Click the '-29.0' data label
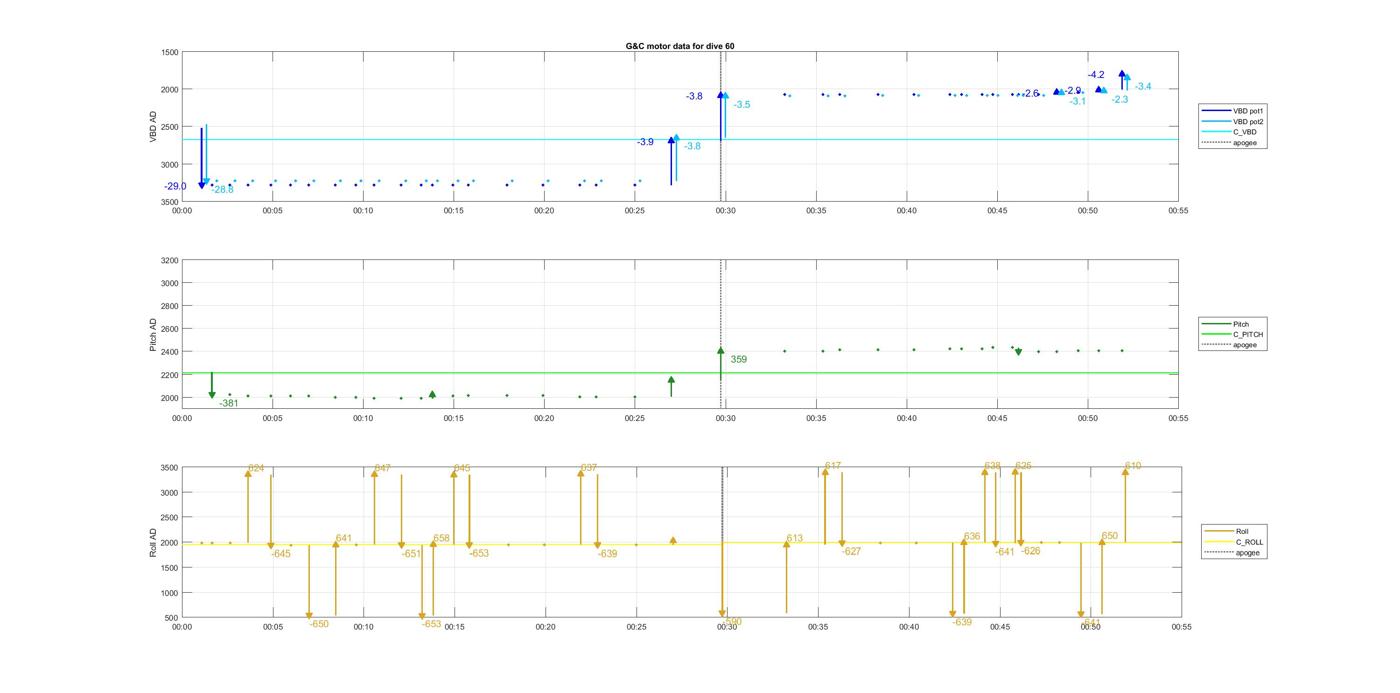 coord(175,187)
